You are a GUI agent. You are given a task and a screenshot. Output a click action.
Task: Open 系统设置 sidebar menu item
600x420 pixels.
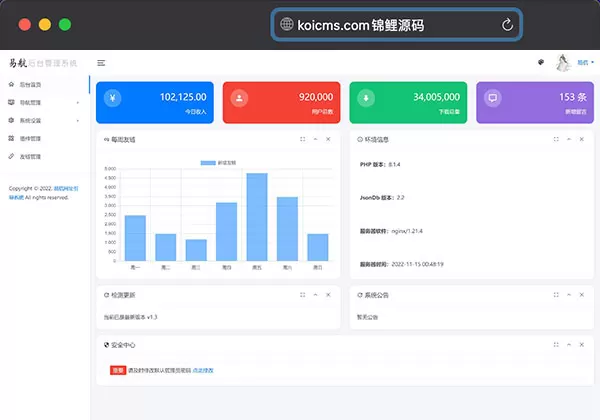(x=44, y=120)
